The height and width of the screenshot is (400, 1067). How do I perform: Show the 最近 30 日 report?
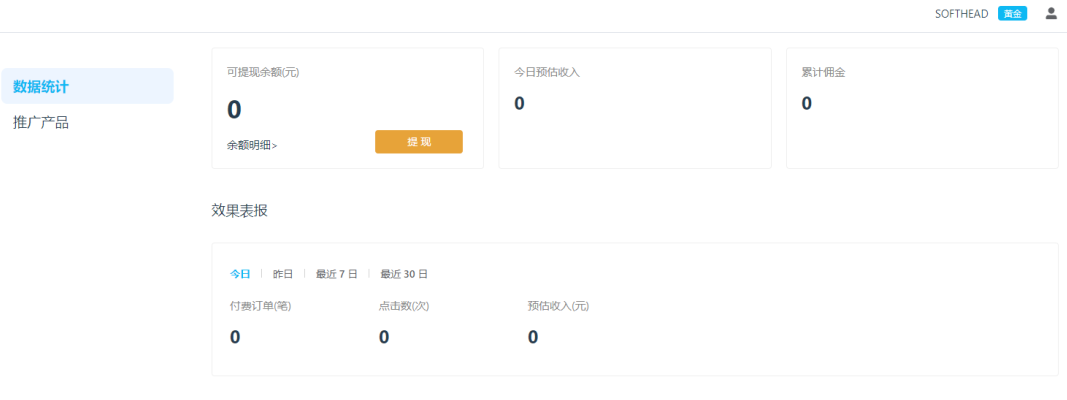404,274
